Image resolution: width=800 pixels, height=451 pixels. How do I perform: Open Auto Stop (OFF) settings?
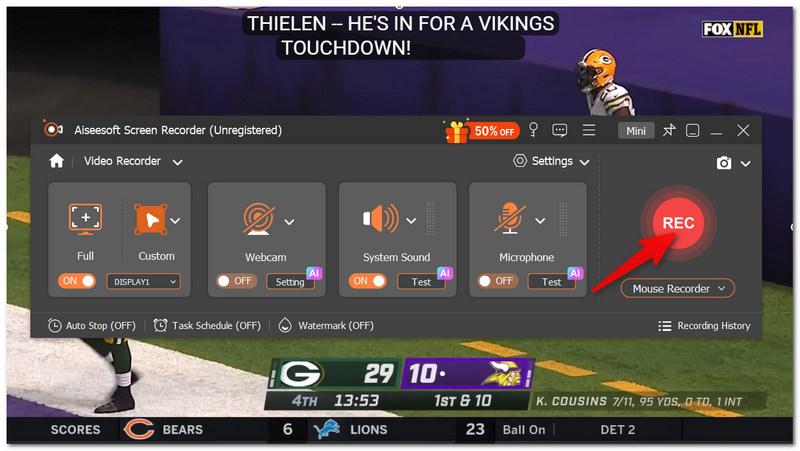pos(92,325)
